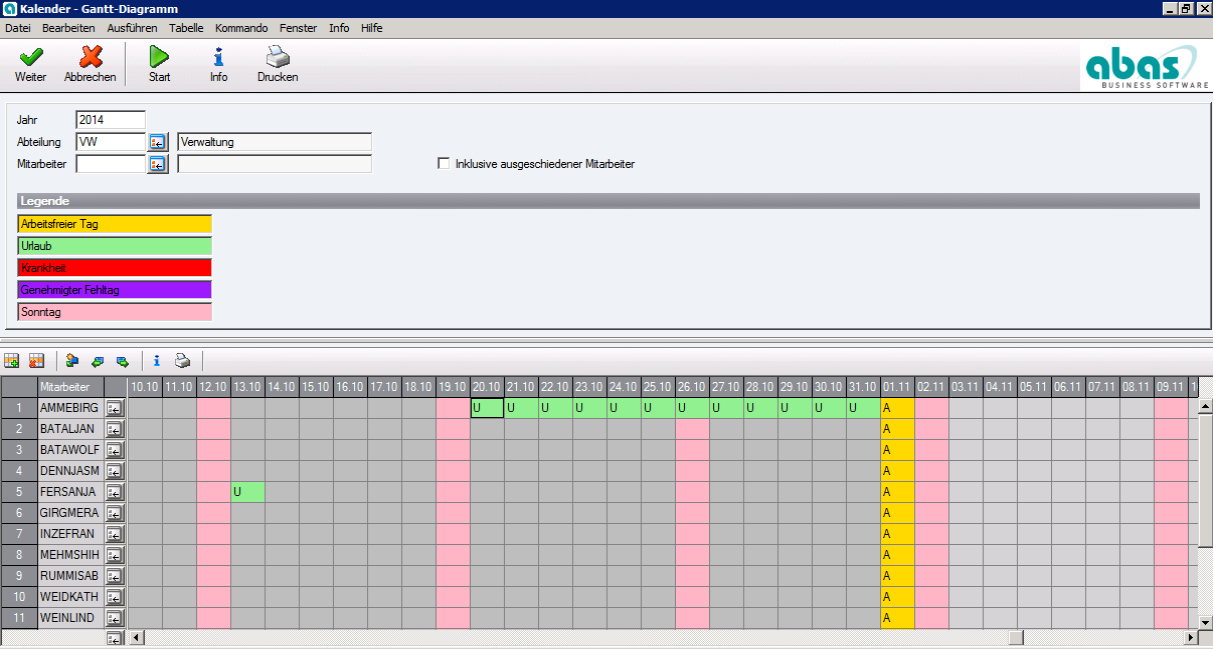Open the Mitarbeiter field lookup selector button
The height and width of the screenshot is (649, 1213).
[x=158, y=164]
